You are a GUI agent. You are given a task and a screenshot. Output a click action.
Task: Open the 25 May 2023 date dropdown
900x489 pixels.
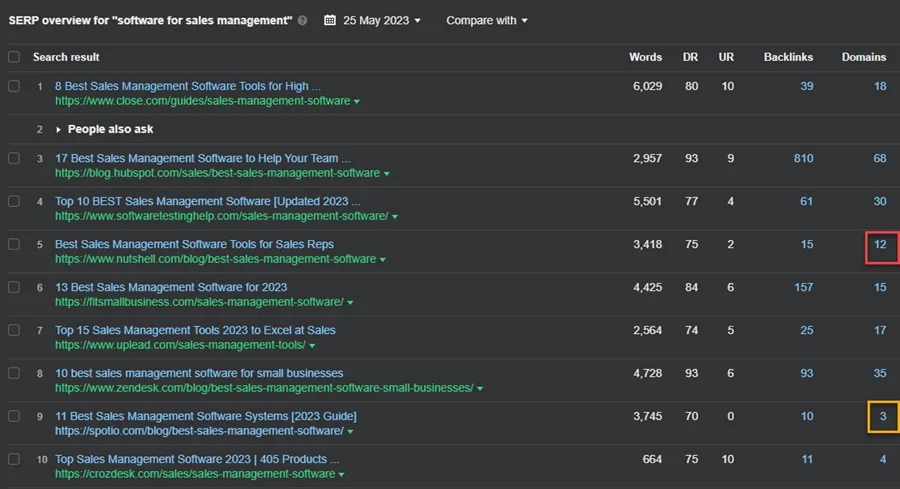382,21
